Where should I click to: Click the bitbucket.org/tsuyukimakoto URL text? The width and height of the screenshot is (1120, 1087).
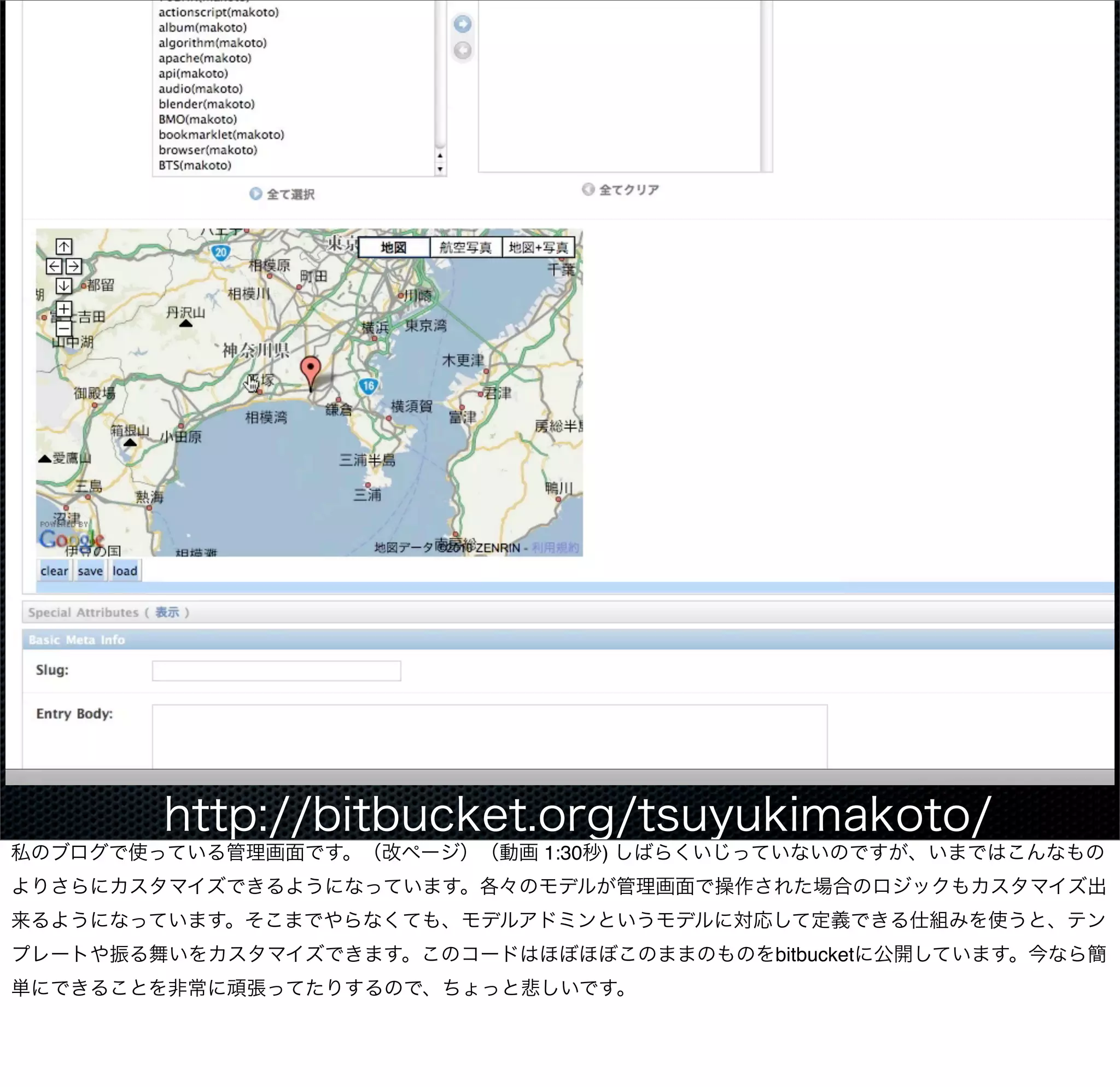[577, 815]
